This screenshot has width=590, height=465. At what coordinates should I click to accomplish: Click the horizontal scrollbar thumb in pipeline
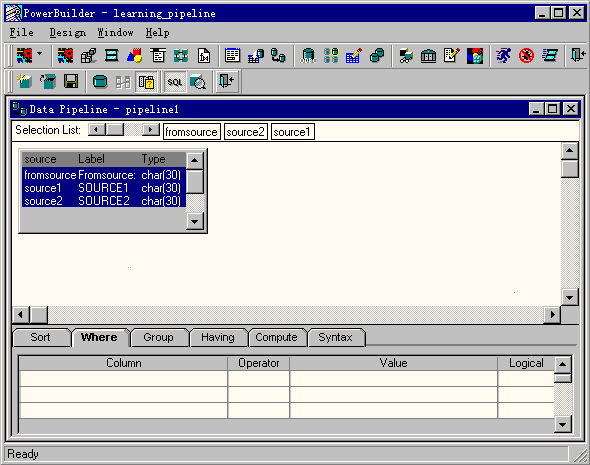[x=39, y=314]
